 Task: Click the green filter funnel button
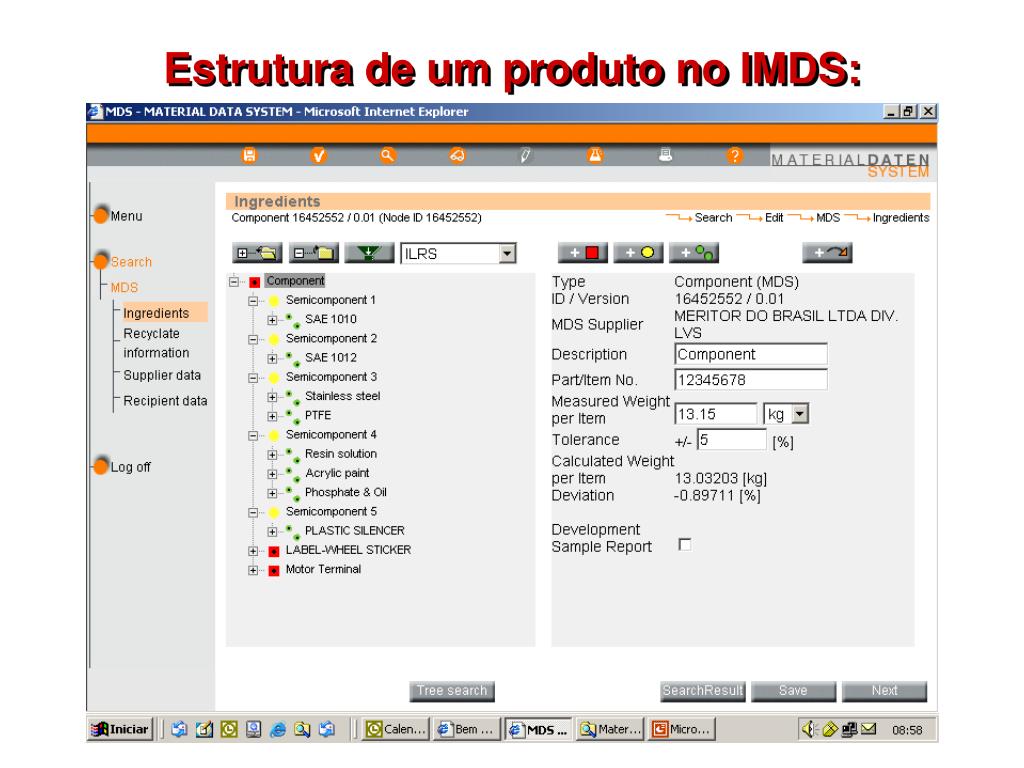(370, 253)
